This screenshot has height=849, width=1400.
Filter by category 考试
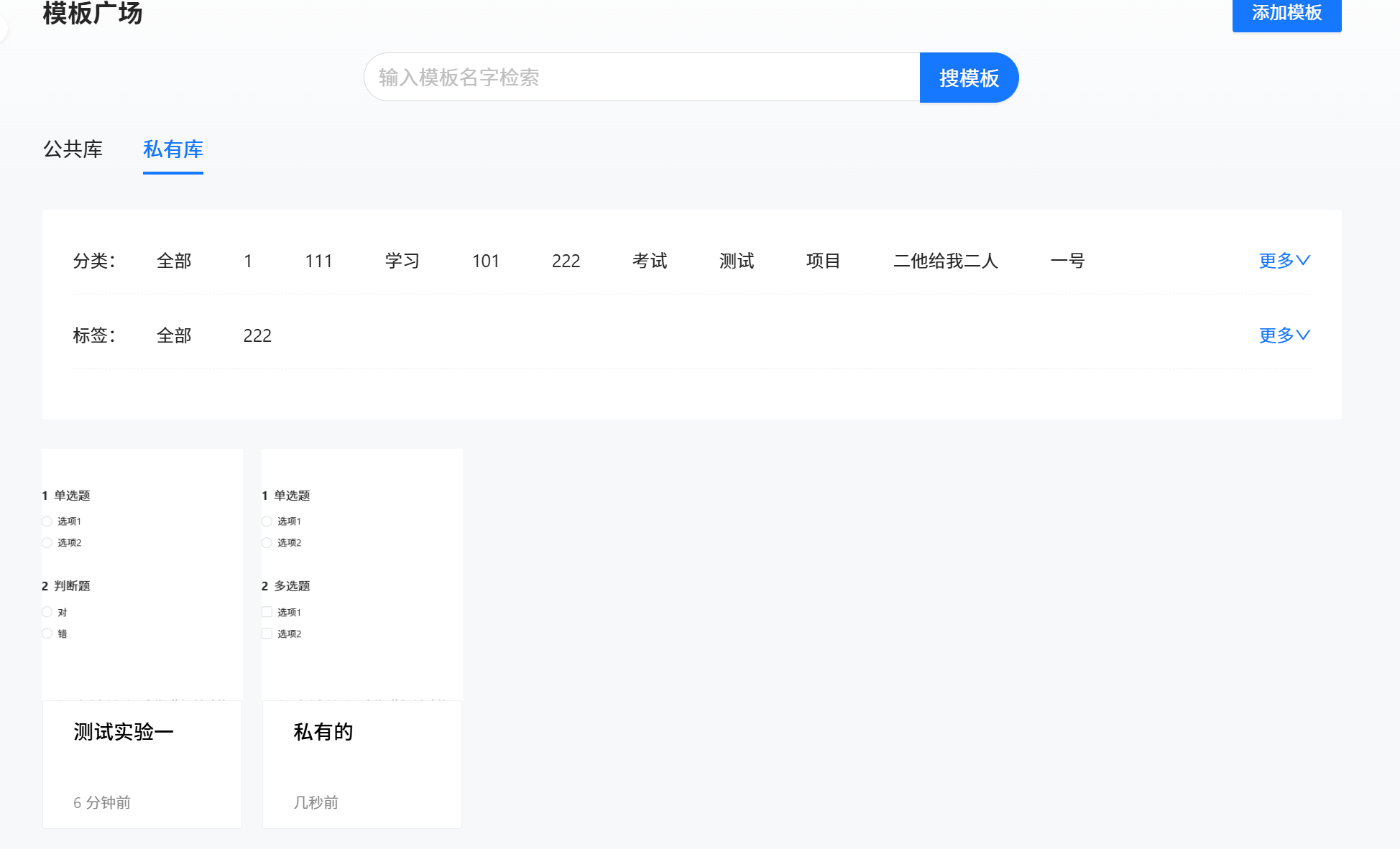649,261
